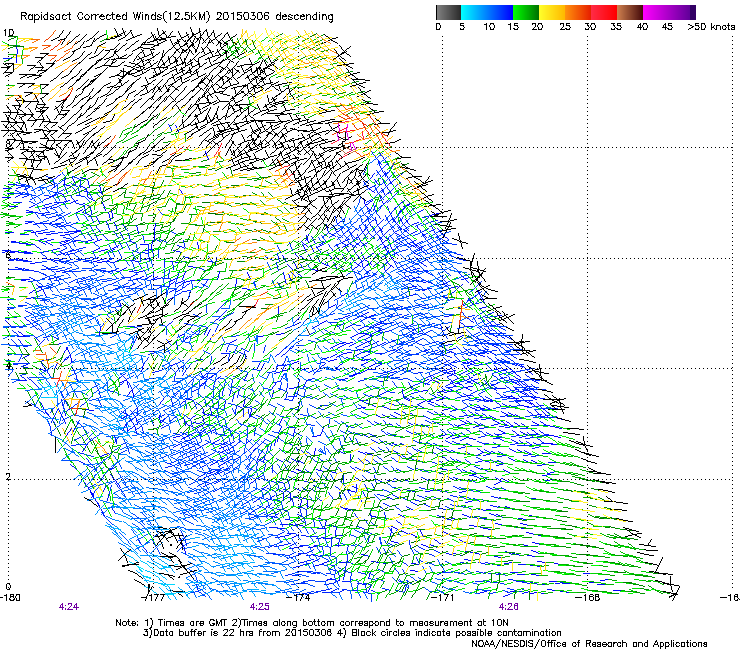Click the '5' legend scale label

(462, 27)
